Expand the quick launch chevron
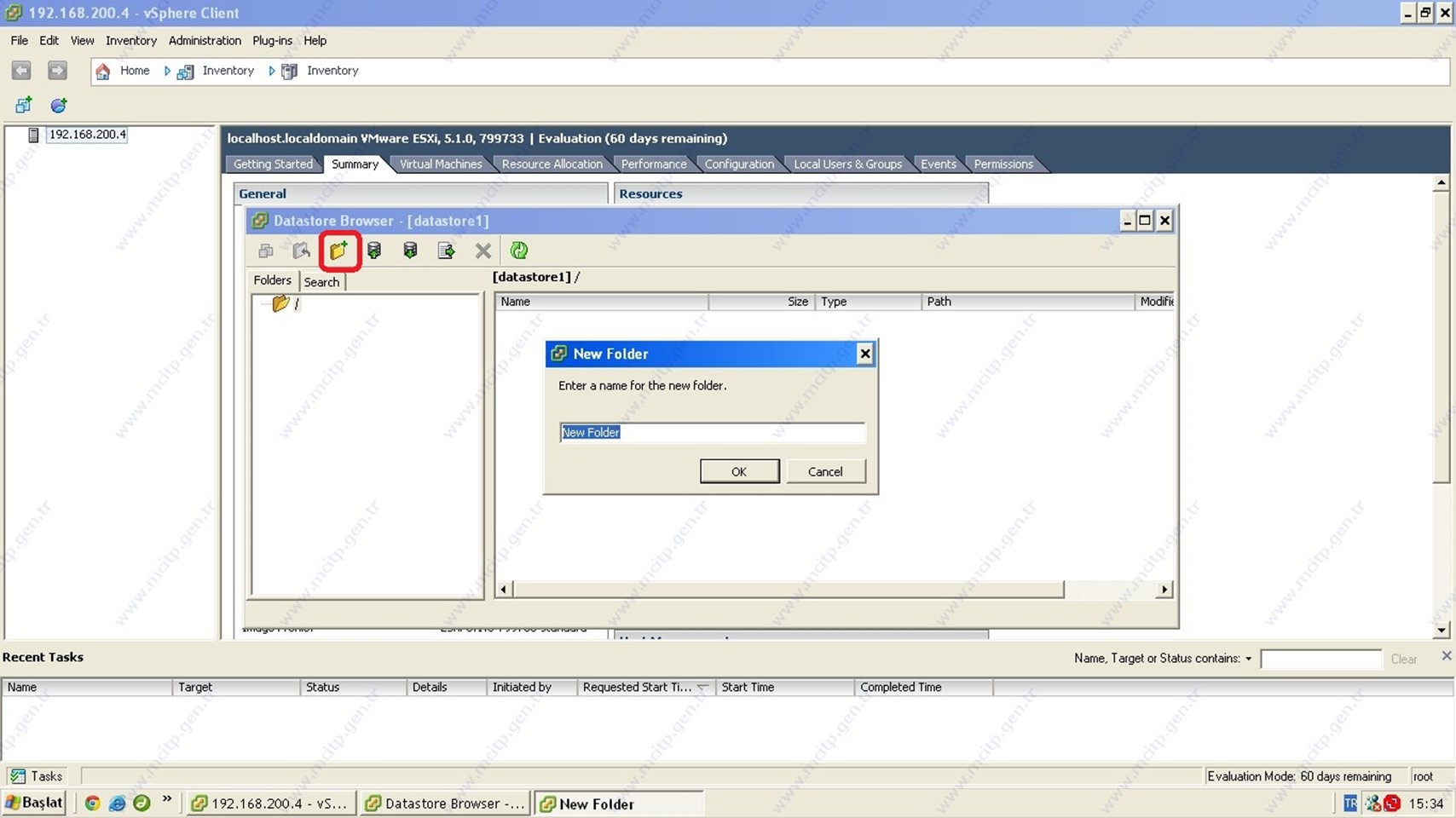1456x818 pixels. coord(167,799)
